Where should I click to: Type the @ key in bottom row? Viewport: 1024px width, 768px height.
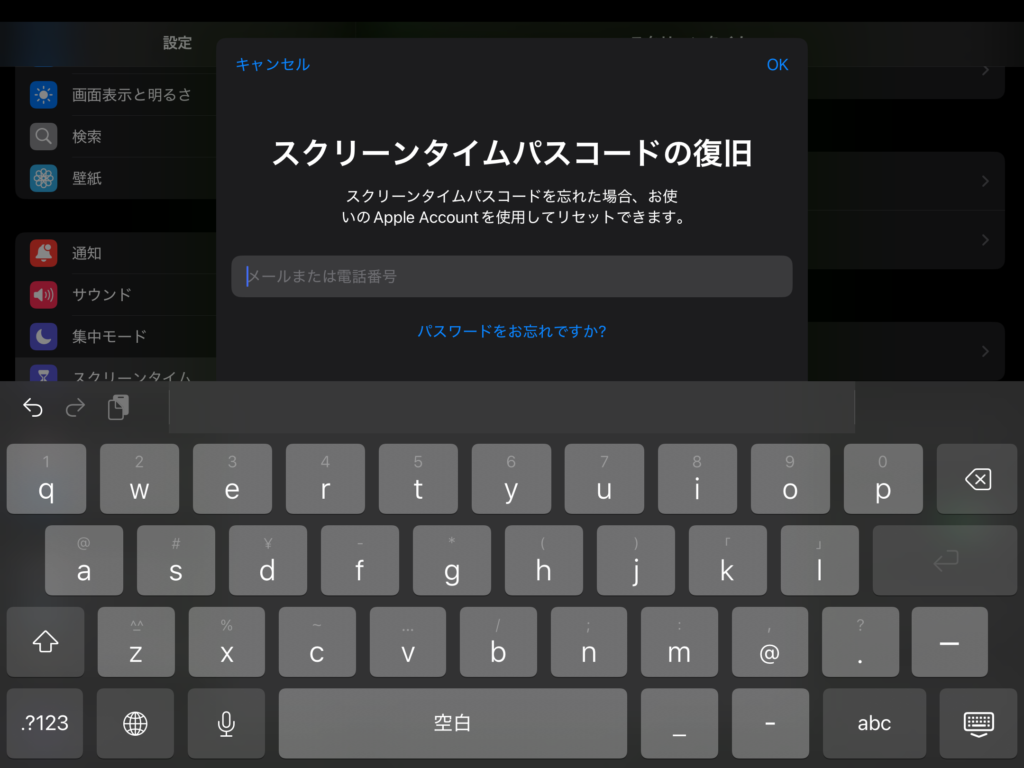coord(769,642)
